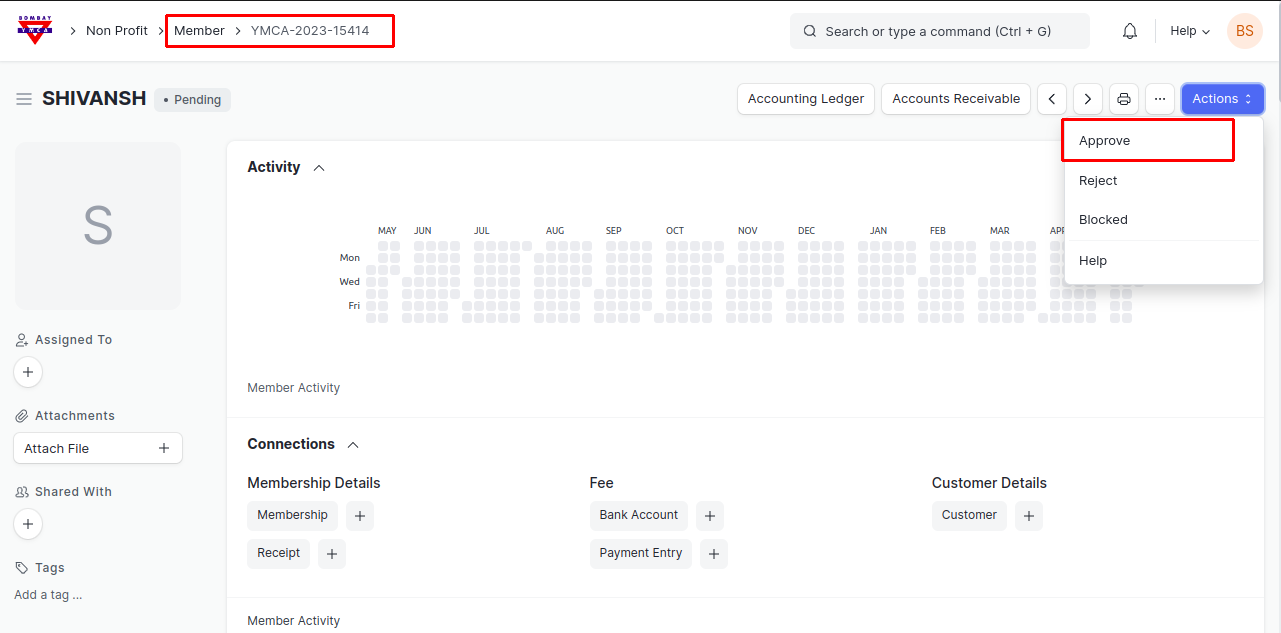Image resolution: width=1281 pixels, height=633 pixels.
Task: Click the Non Profit breadcrumb link
Action: point(117,31)
